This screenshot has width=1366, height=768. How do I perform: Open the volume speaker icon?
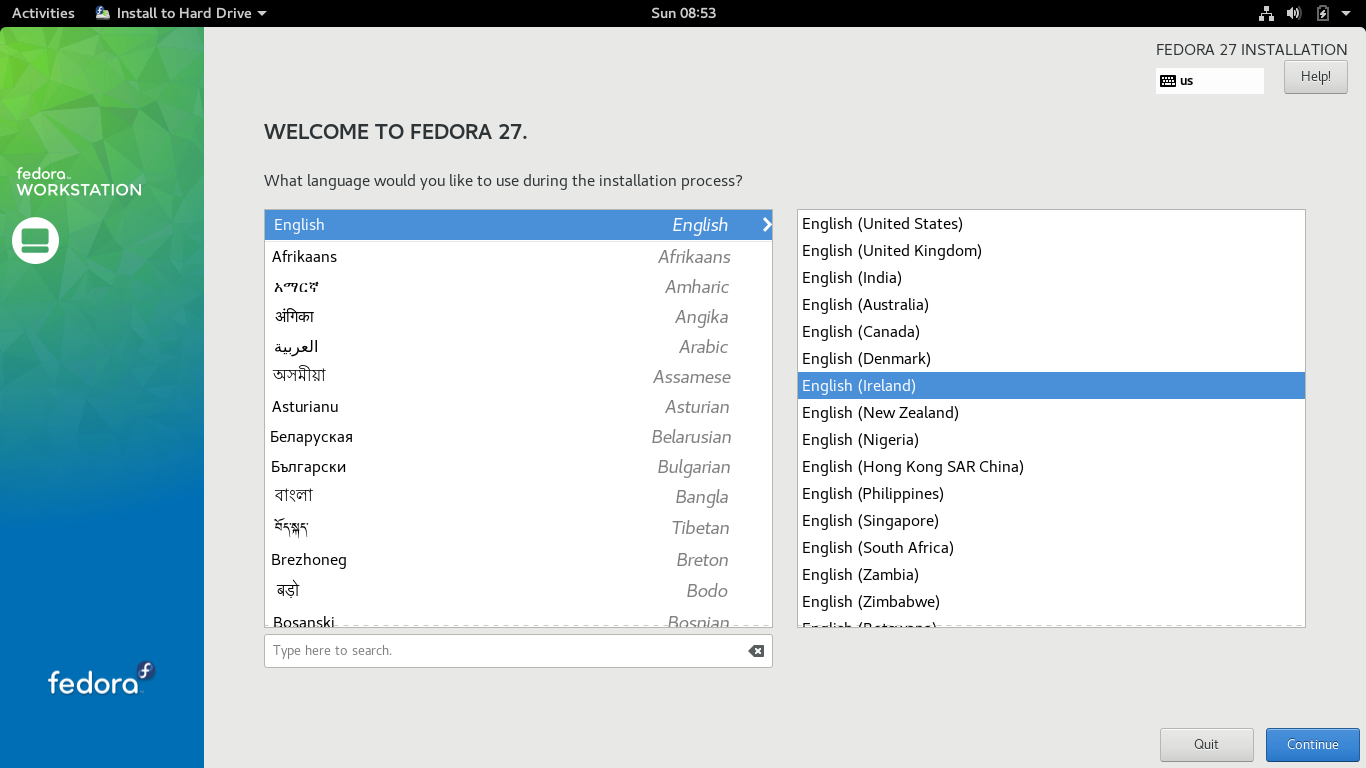point(1294,13)
